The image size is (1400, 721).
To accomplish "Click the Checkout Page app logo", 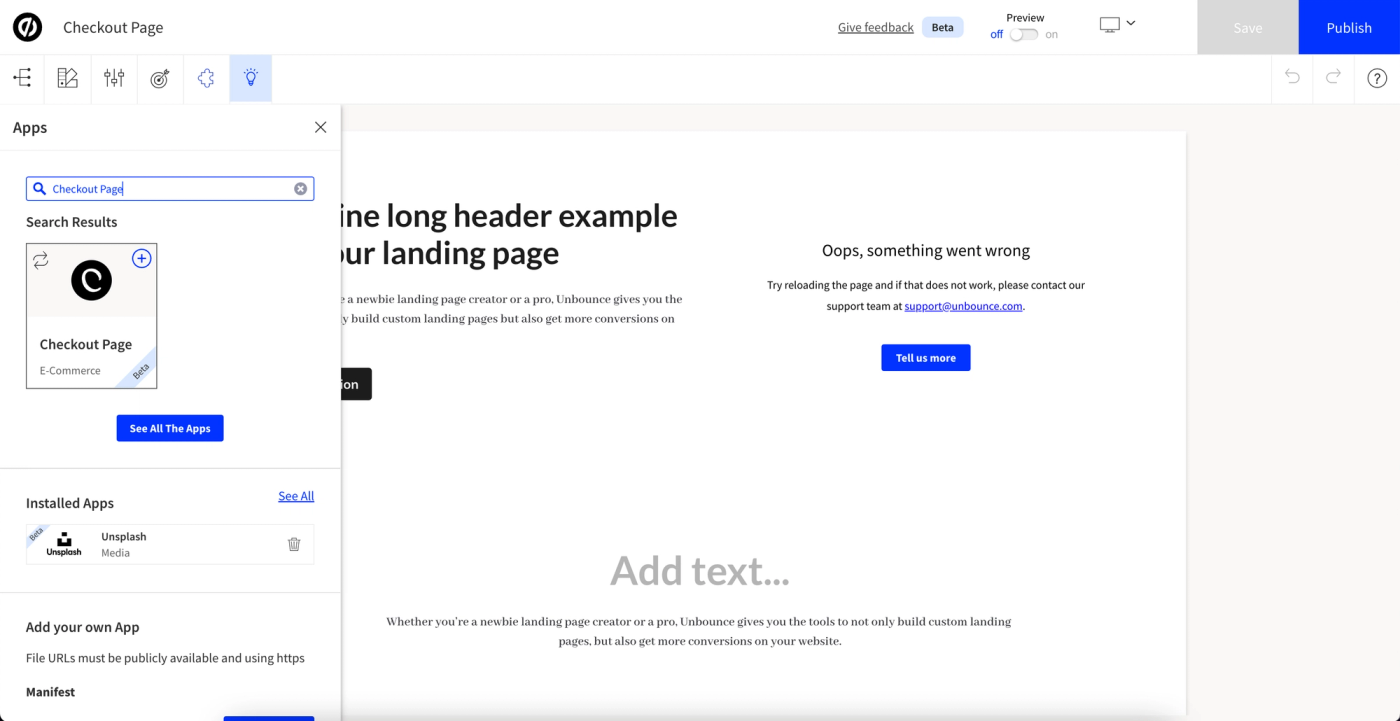I will point(91,281).
